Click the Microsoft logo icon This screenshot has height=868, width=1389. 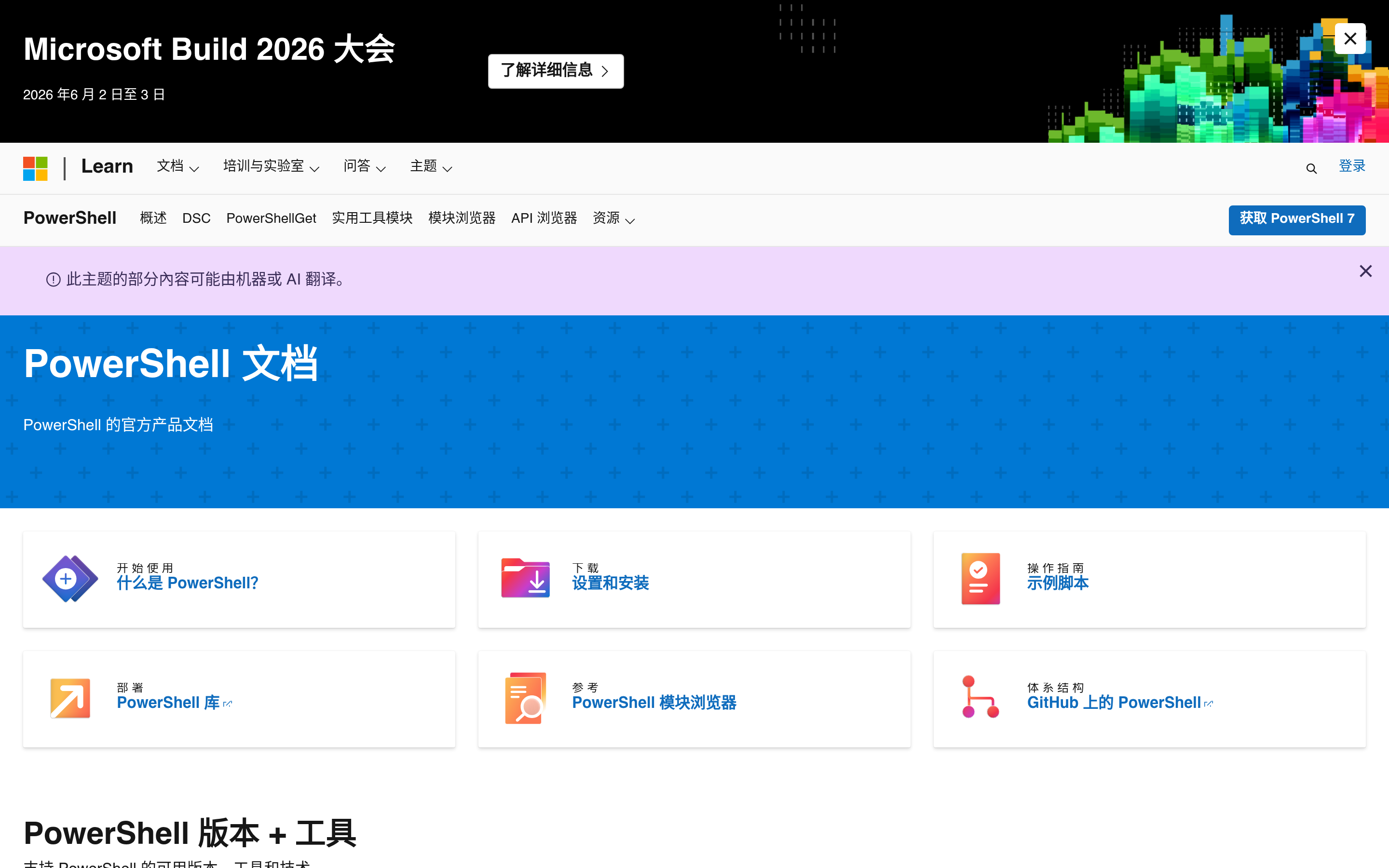(x=35, y=168)
